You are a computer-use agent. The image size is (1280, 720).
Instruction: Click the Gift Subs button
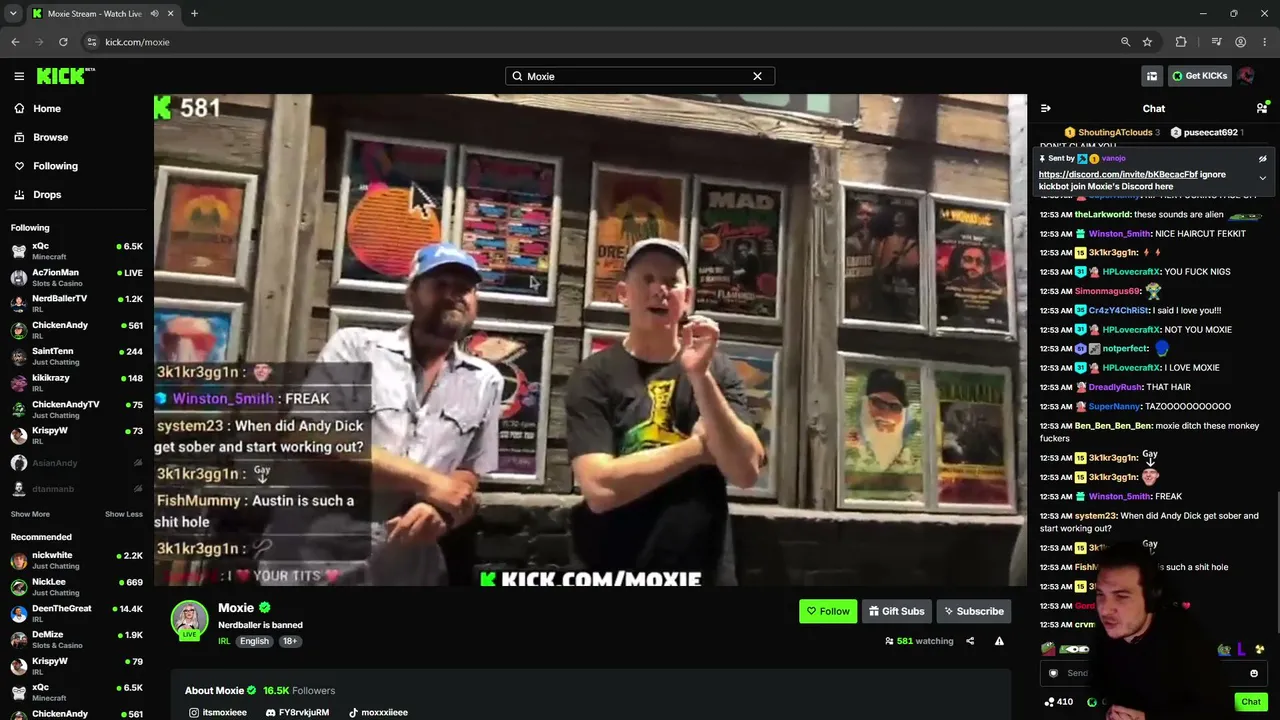tap(896, 611)
